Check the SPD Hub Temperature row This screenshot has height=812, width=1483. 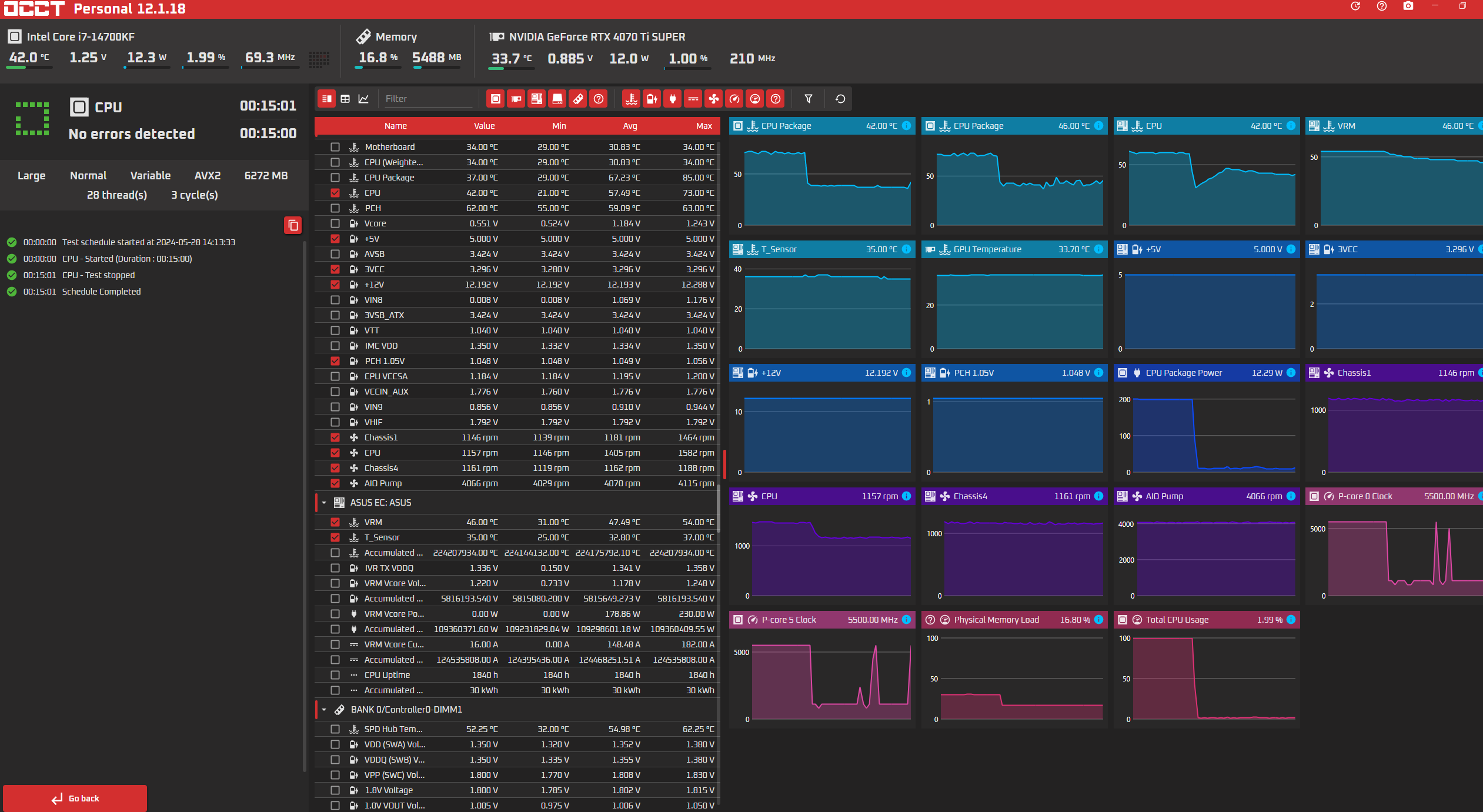[335, 729]
